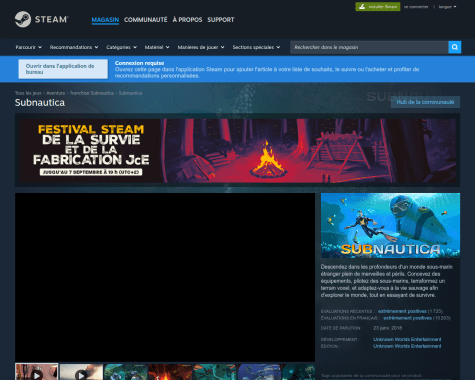475x380 pixels.
Task: Open the Festival Steam de la survie banner
Action: [237, 150]
